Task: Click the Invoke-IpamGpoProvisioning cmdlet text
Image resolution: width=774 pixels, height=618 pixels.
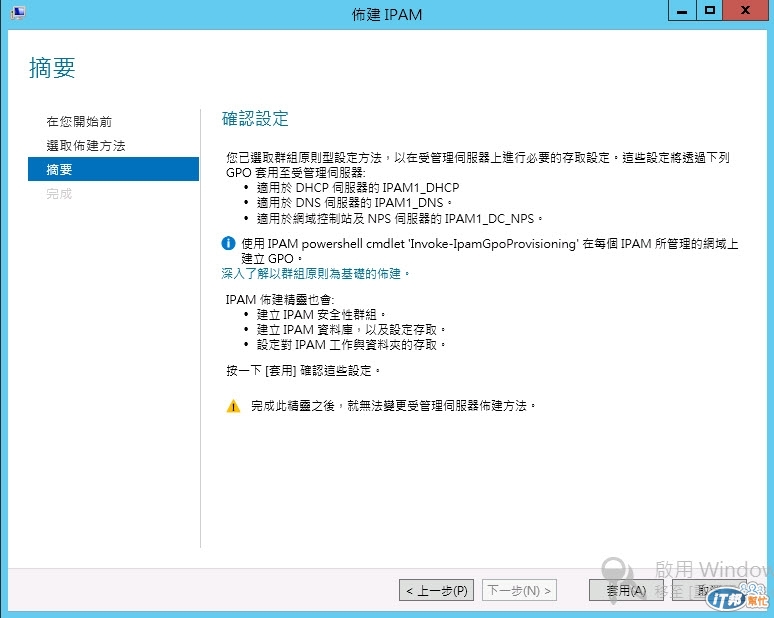Action: (x=494, y=243)
